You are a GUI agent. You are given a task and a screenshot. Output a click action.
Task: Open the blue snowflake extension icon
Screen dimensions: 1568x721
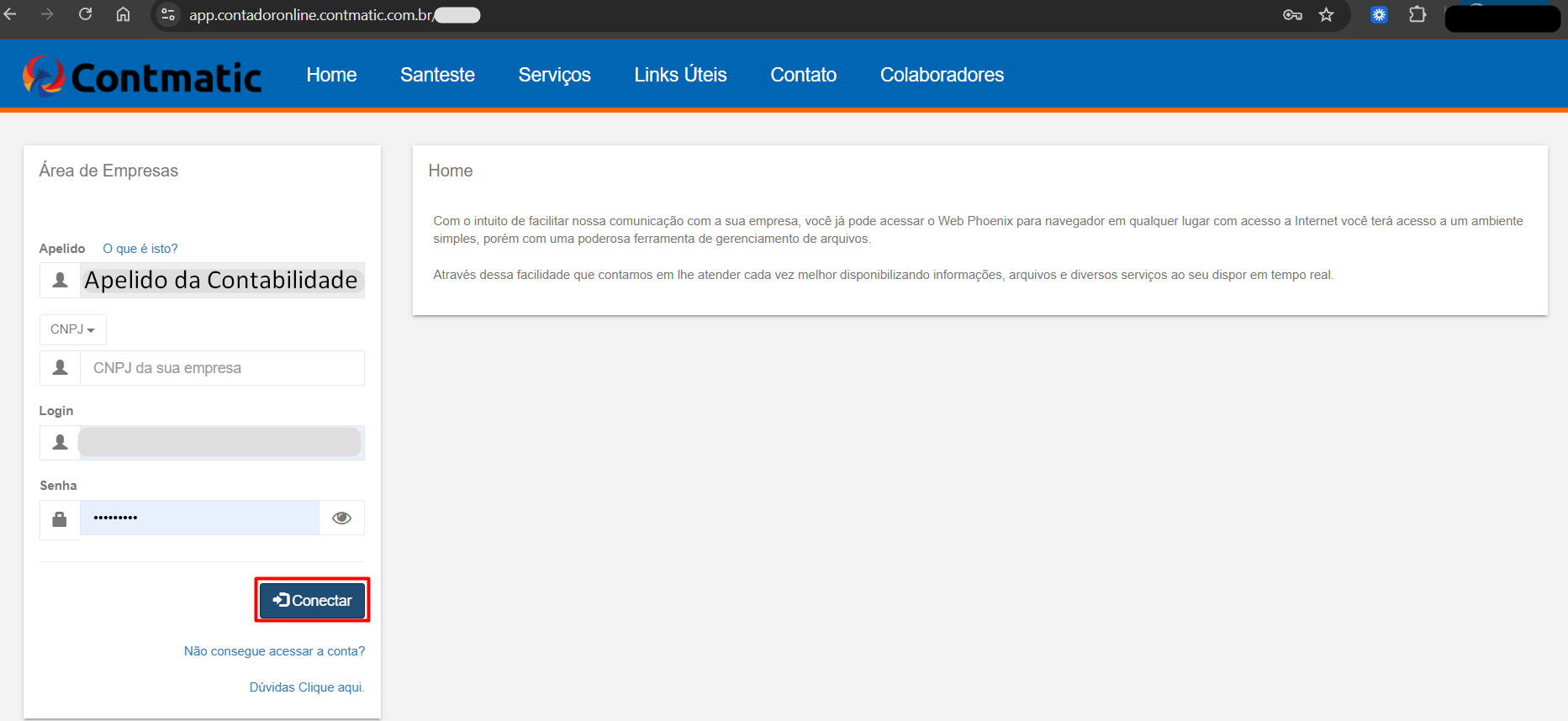tap(1379, 14)
